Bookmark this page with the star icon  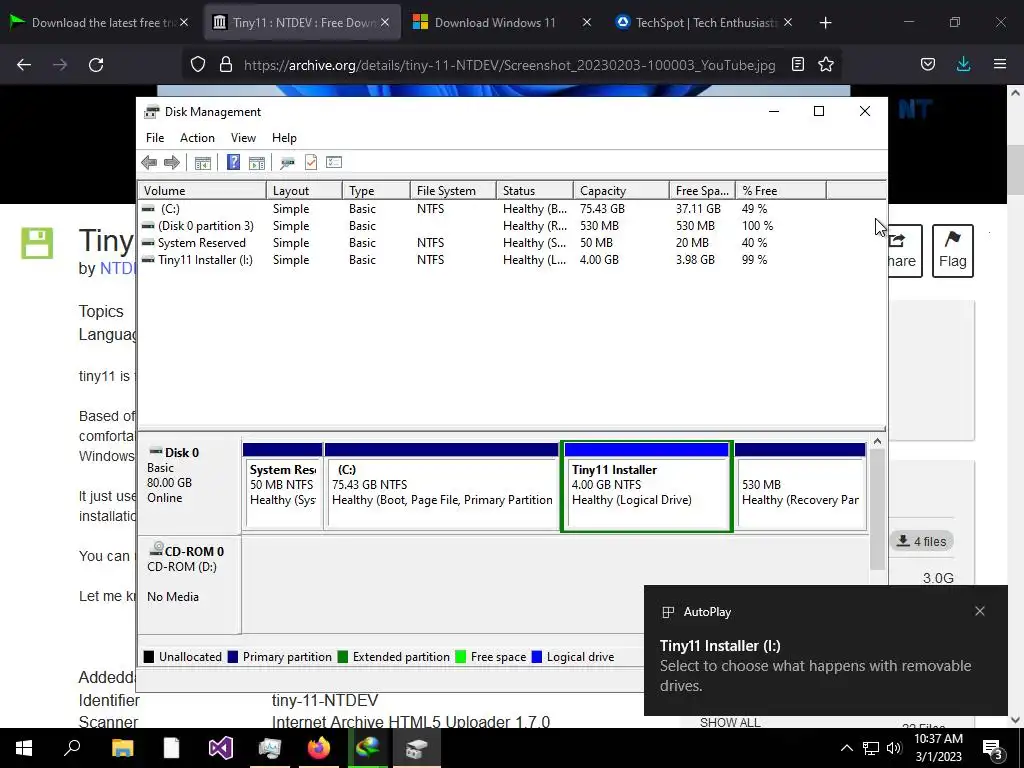[x=825, y=65]
